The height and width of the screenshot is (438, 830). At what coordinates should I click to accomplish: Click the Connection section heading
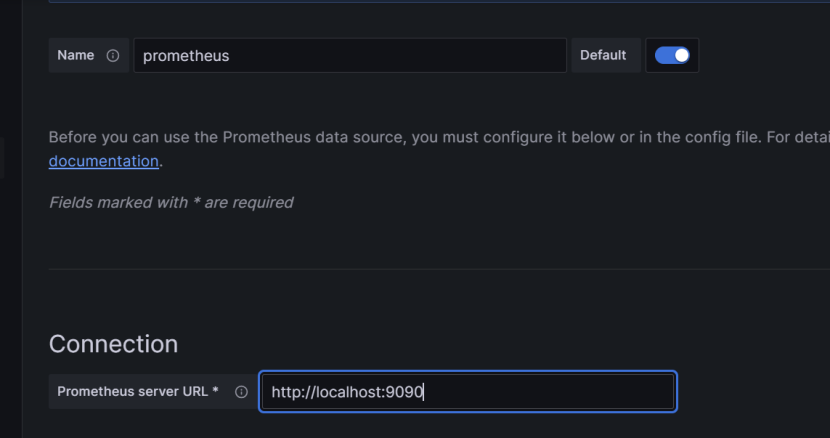click(x=113, y=344)
